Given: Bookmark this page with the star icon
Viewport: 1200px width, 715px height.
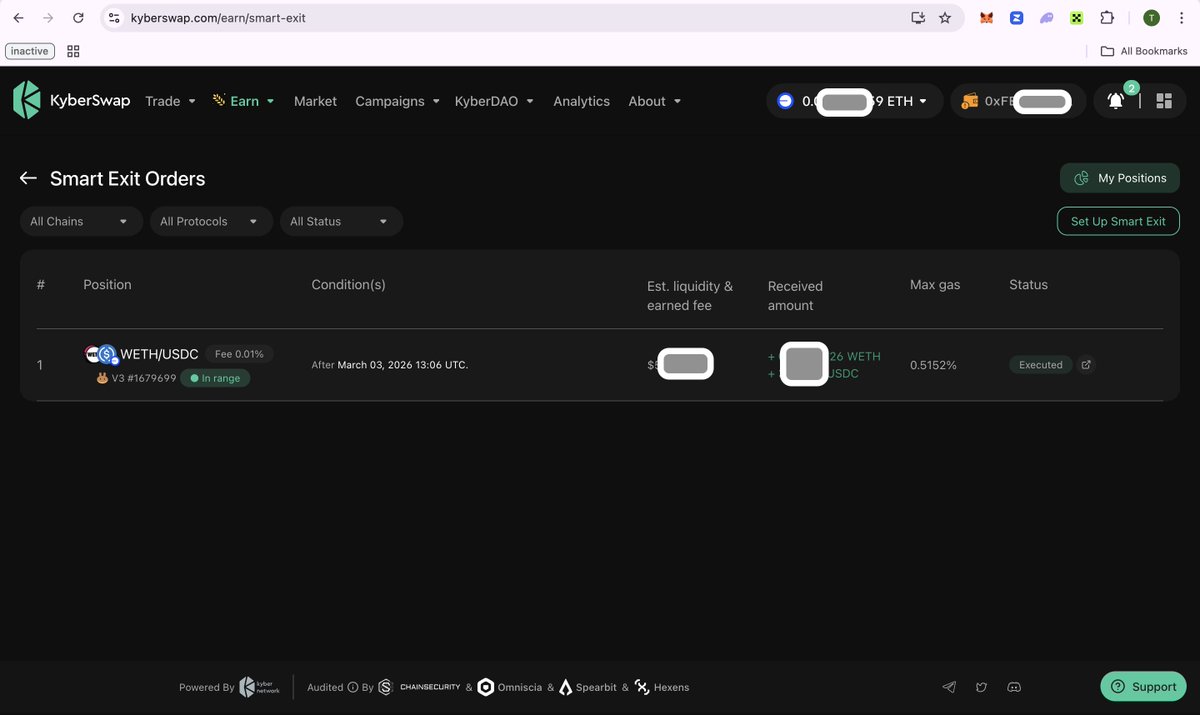Looking at the screenshot, I should [x=945, y=18].
